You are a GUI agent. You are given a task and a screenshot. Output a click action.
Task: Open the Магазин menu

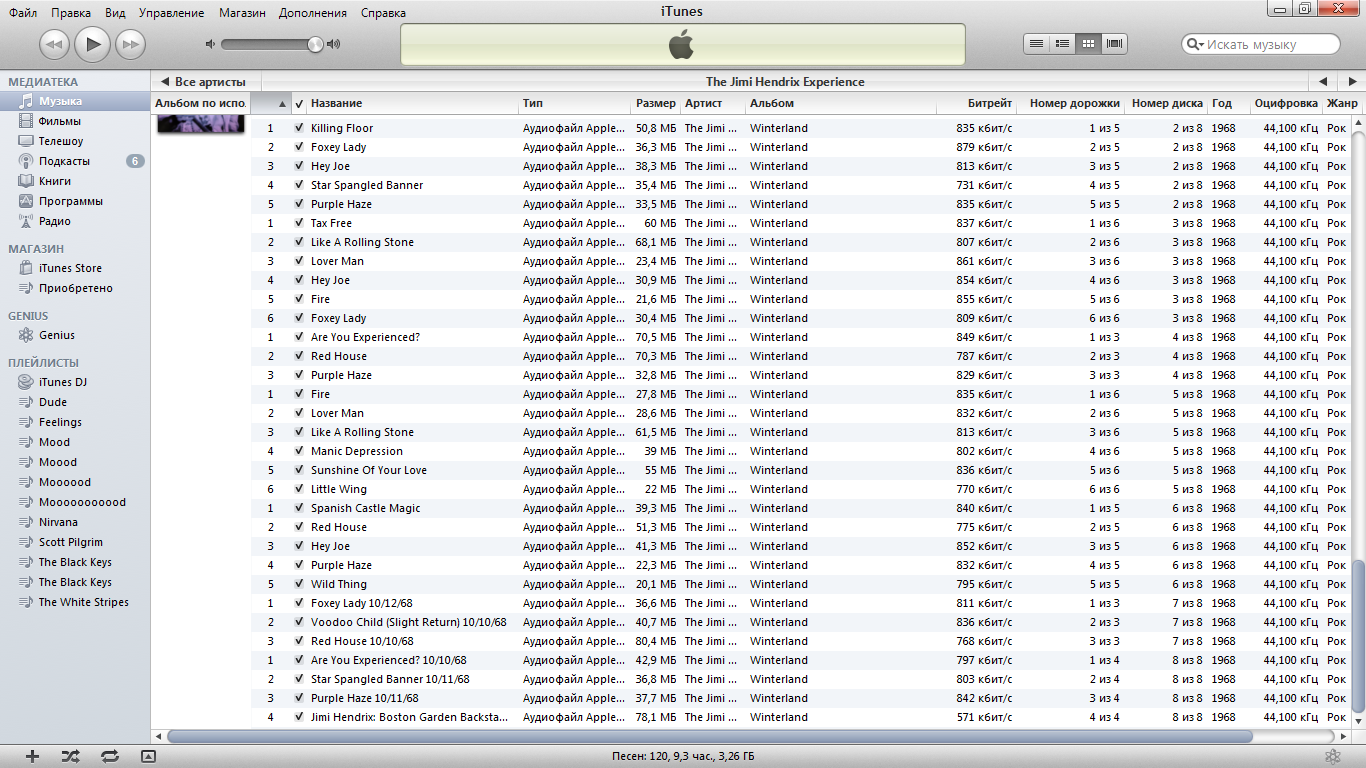[x=243, y=13]
